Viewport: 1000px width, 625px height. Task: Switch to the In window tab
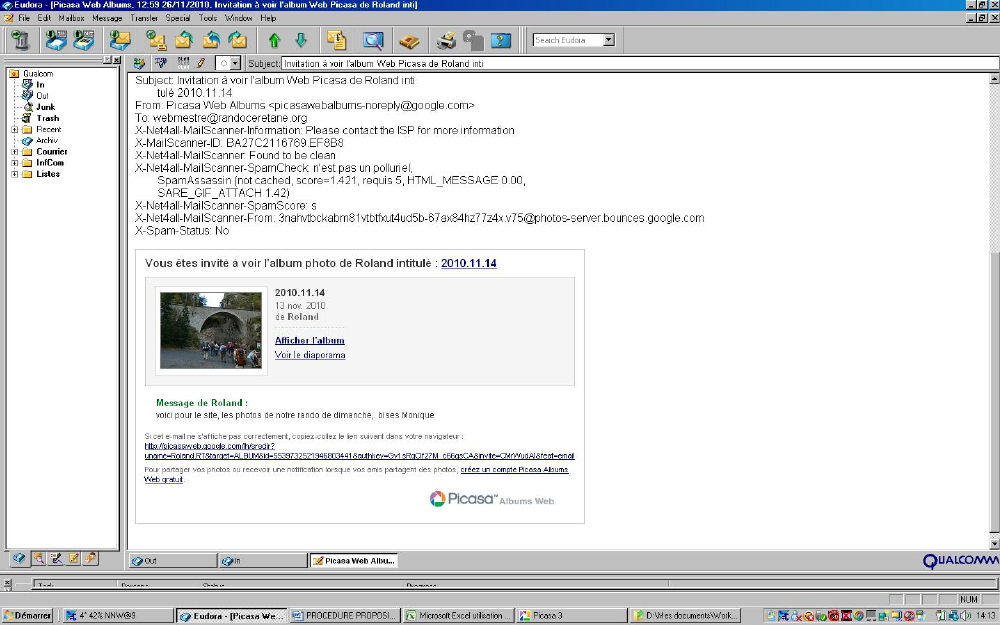(263, 561)
